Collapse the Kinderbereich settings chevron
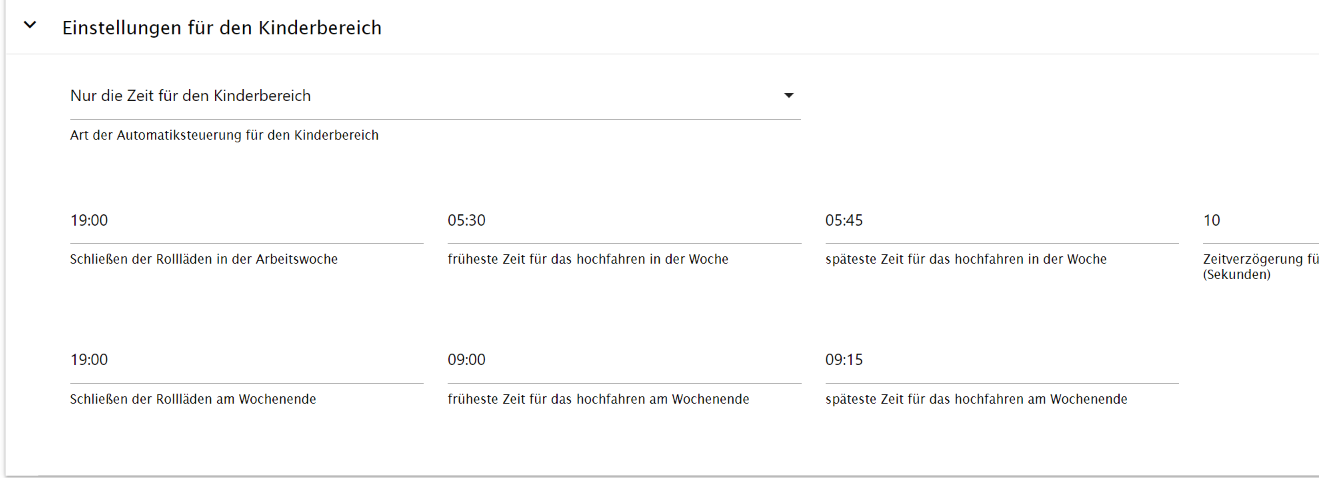The width and height of the screenshot is (1319, 478). coord(30,26)
